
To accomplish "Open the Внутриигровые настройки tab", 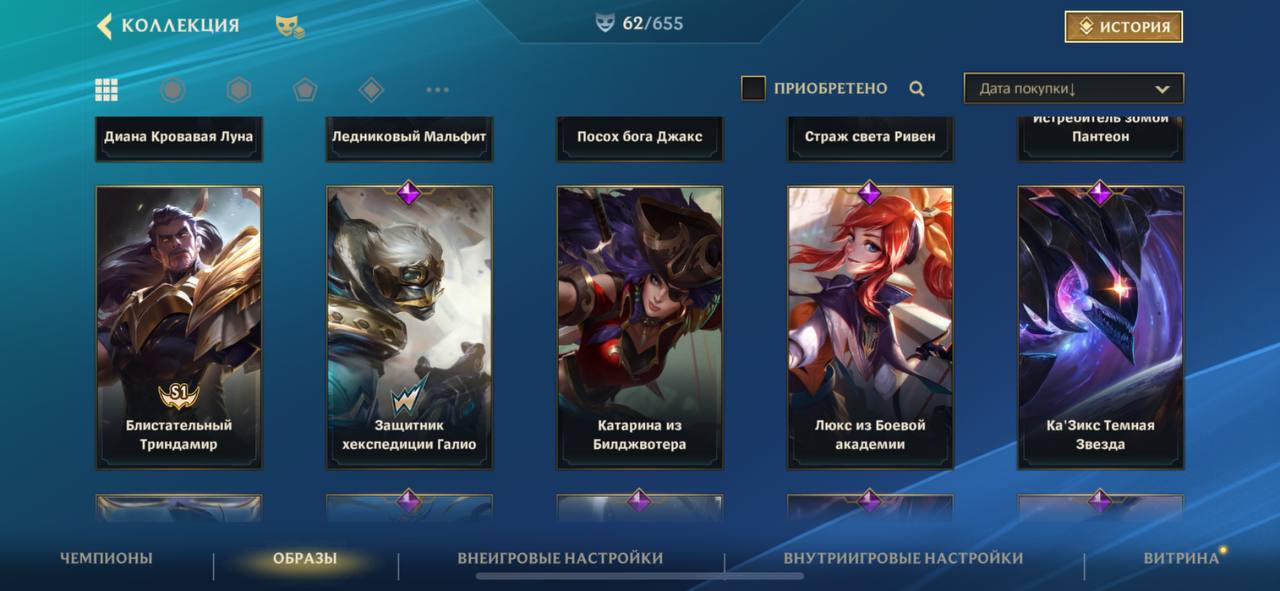I will pos(903,558).
